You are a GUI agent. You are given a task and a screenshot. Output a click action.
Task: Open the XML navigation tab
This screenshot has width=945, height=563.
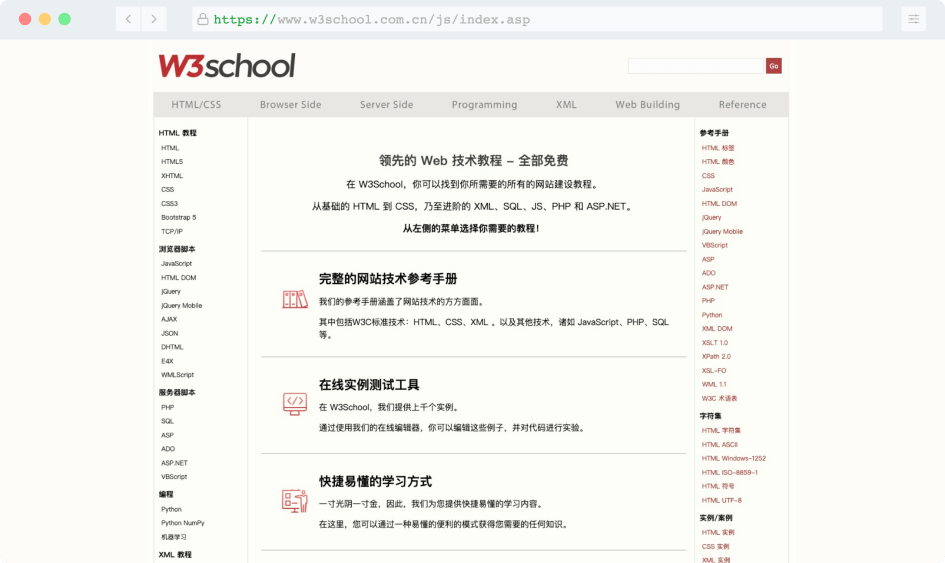pyautogui.click(x=567, y=104)
